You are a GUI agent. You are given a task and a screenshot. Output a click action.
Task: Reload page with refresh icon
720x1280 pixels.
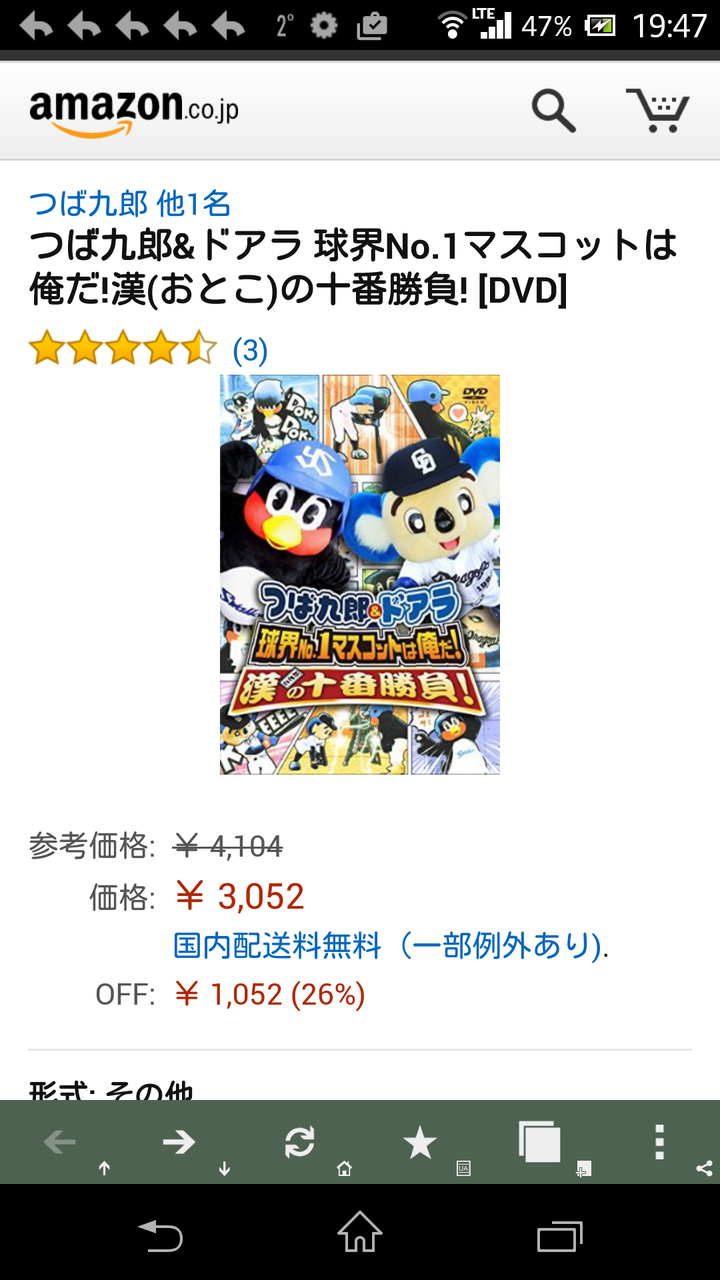(300, 1142)
